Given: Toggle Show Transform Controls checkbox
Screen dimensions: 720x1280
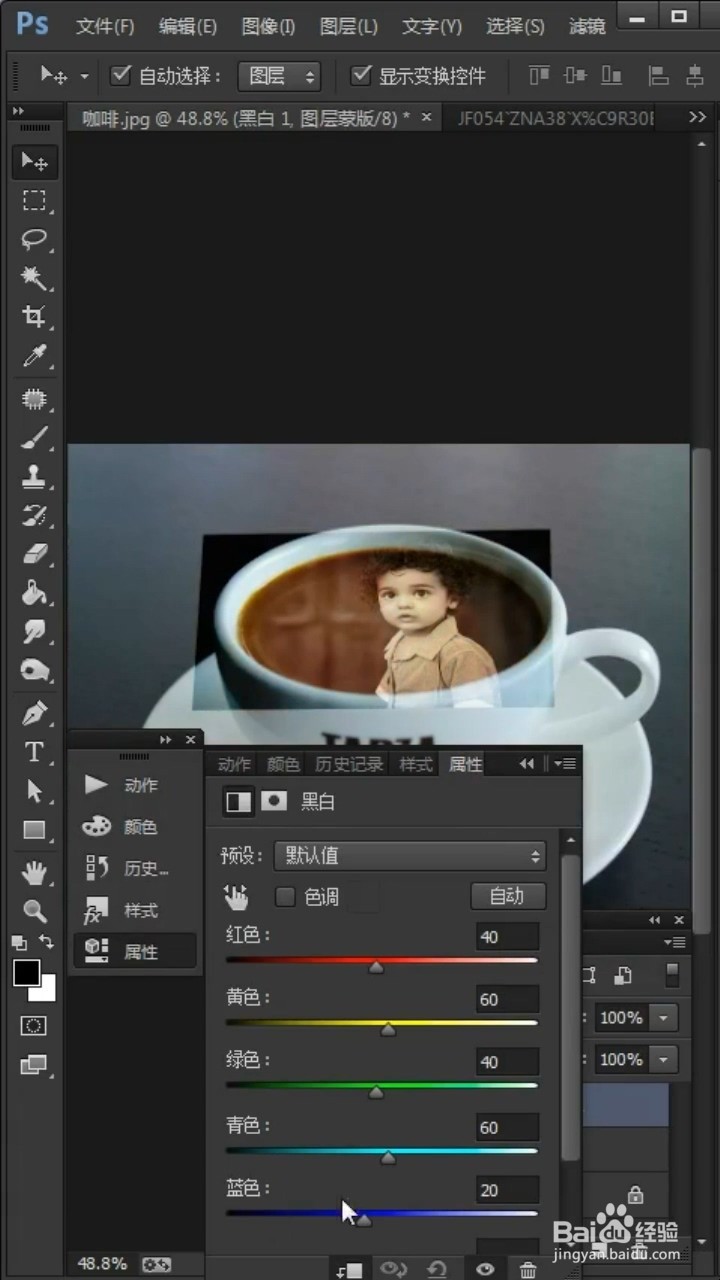Looking at the screenshot, I should point(361,75).
